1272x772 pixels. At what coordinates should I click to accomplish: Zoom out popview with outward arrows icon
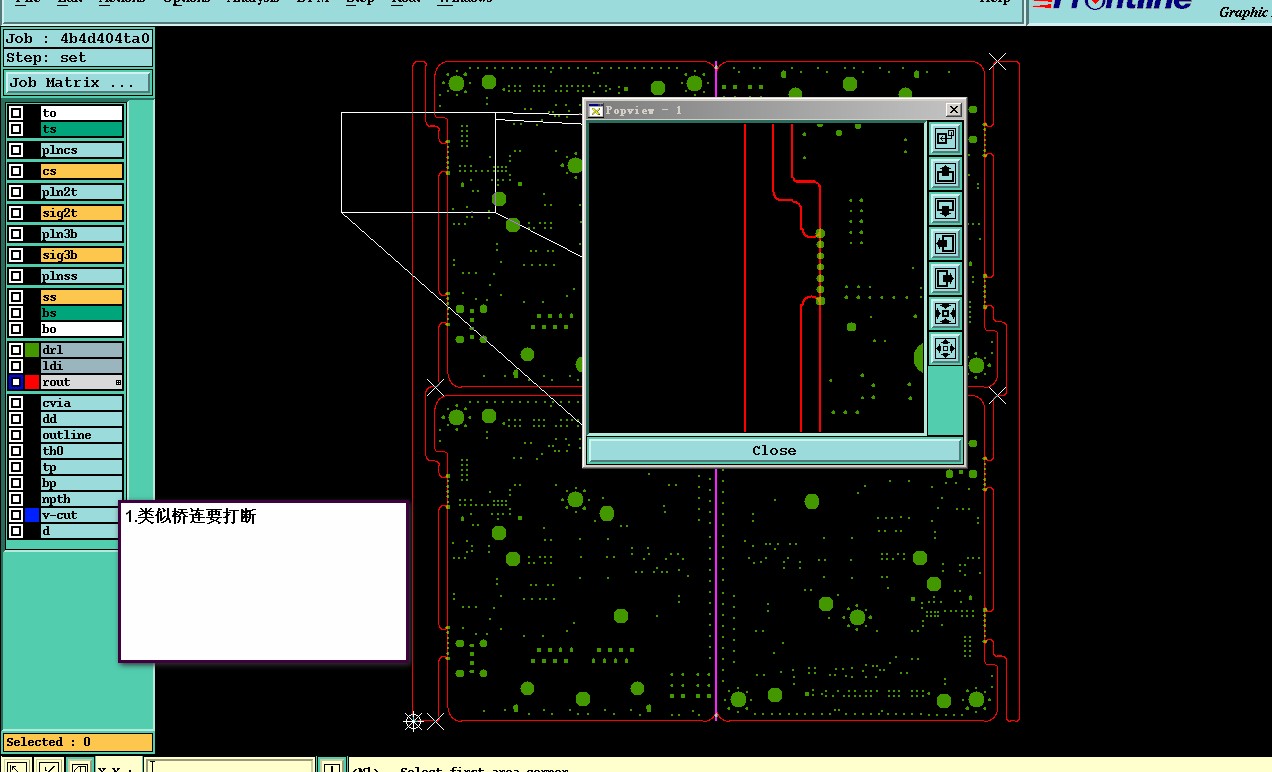pyautogui.click(x=945, y=348)
